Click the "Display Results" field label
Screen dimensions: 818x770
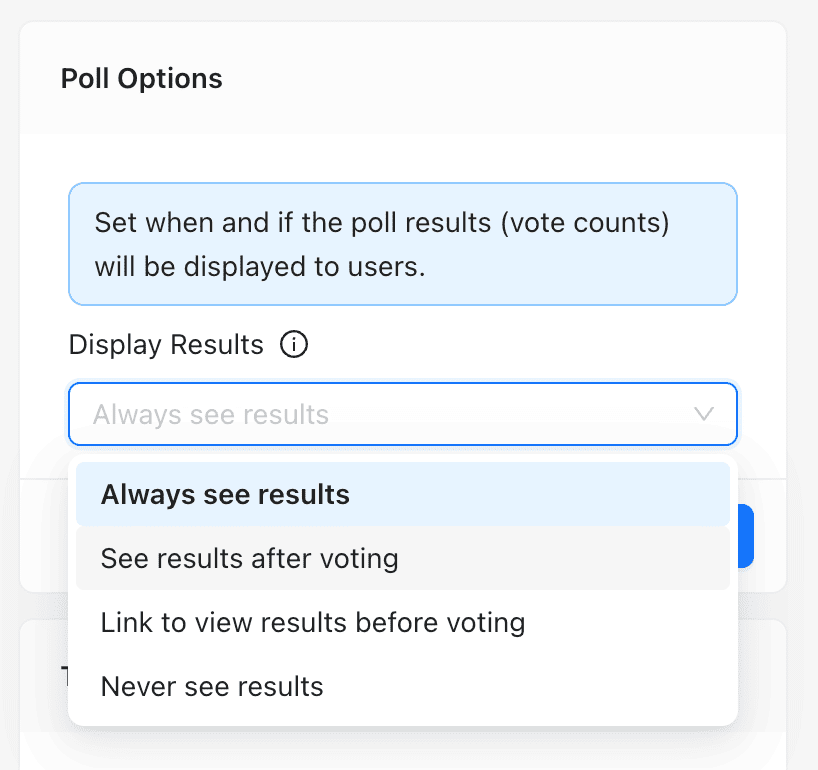click(166, 345)
